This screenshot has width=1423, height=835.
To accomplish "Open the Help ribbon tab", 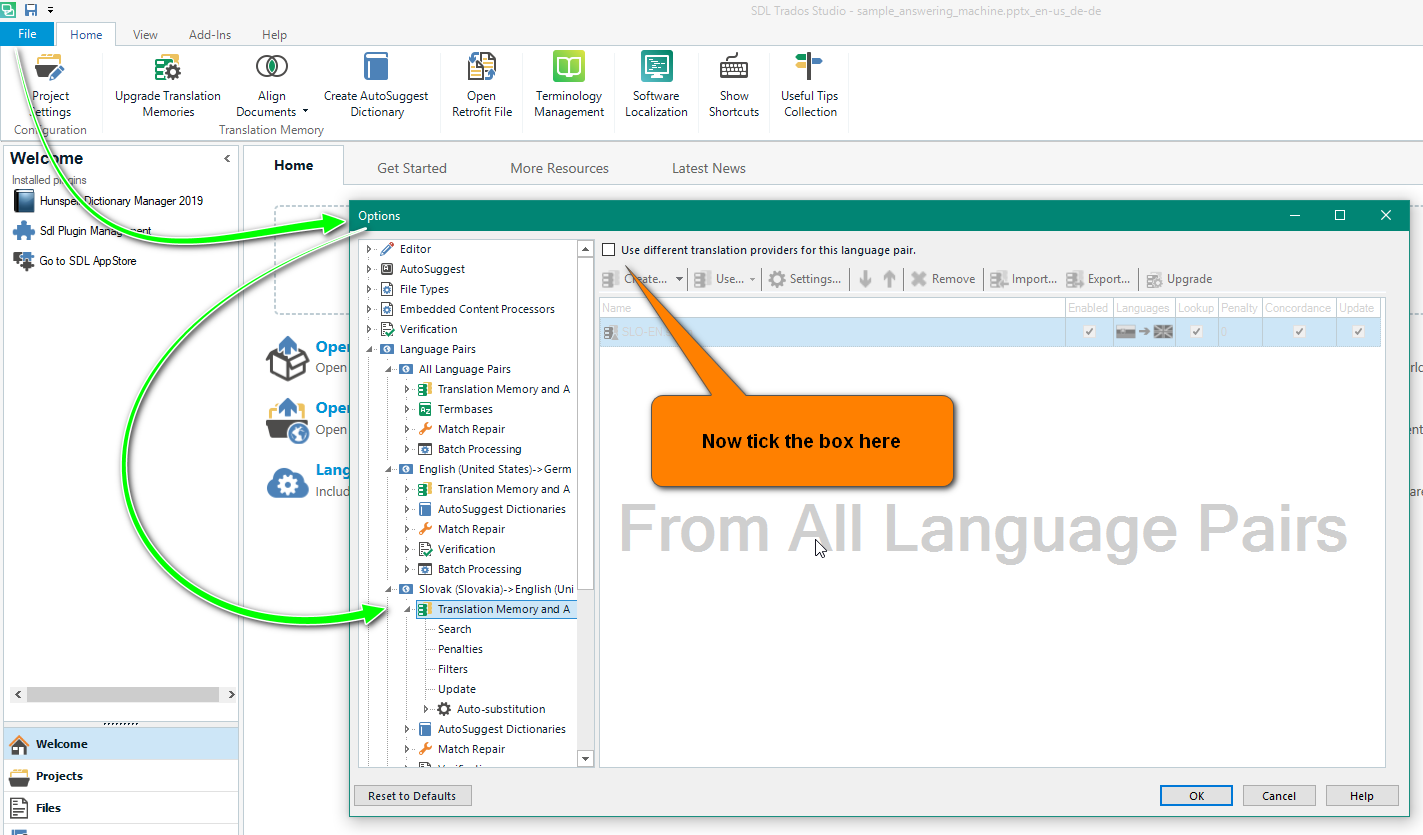I will (274, 34).
